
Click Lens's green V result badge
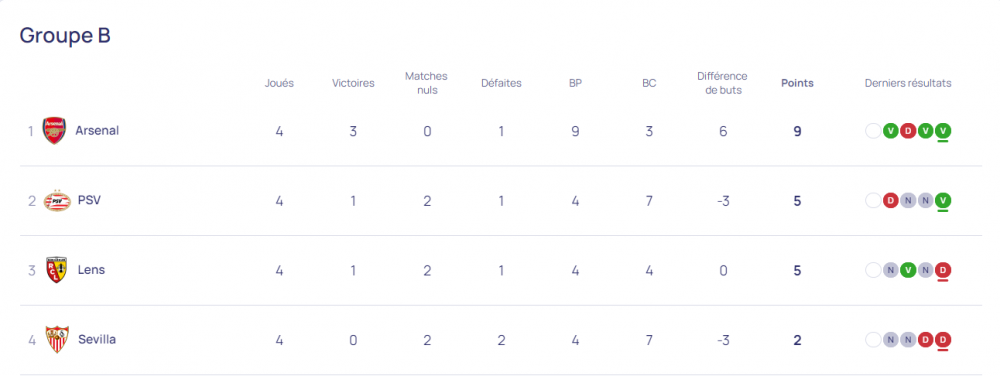(x=908, y=270)
